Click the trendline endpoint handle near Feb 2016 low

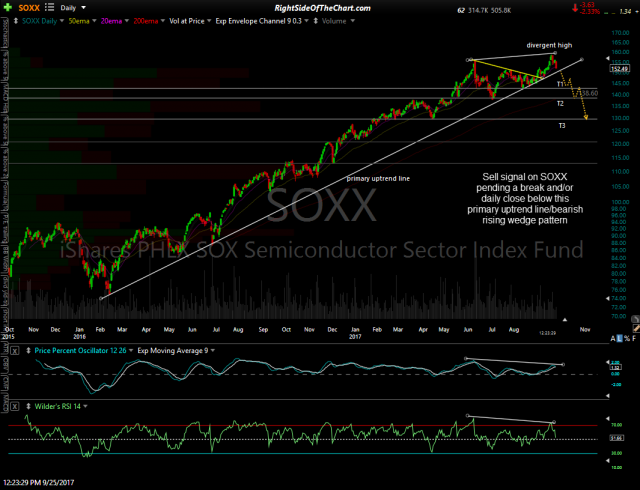(x=101, y=298)
